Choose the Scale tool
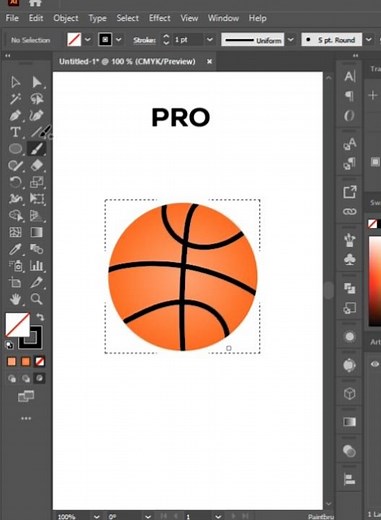The width and height of the screenshot is (381, 520). tap(37, 182)
